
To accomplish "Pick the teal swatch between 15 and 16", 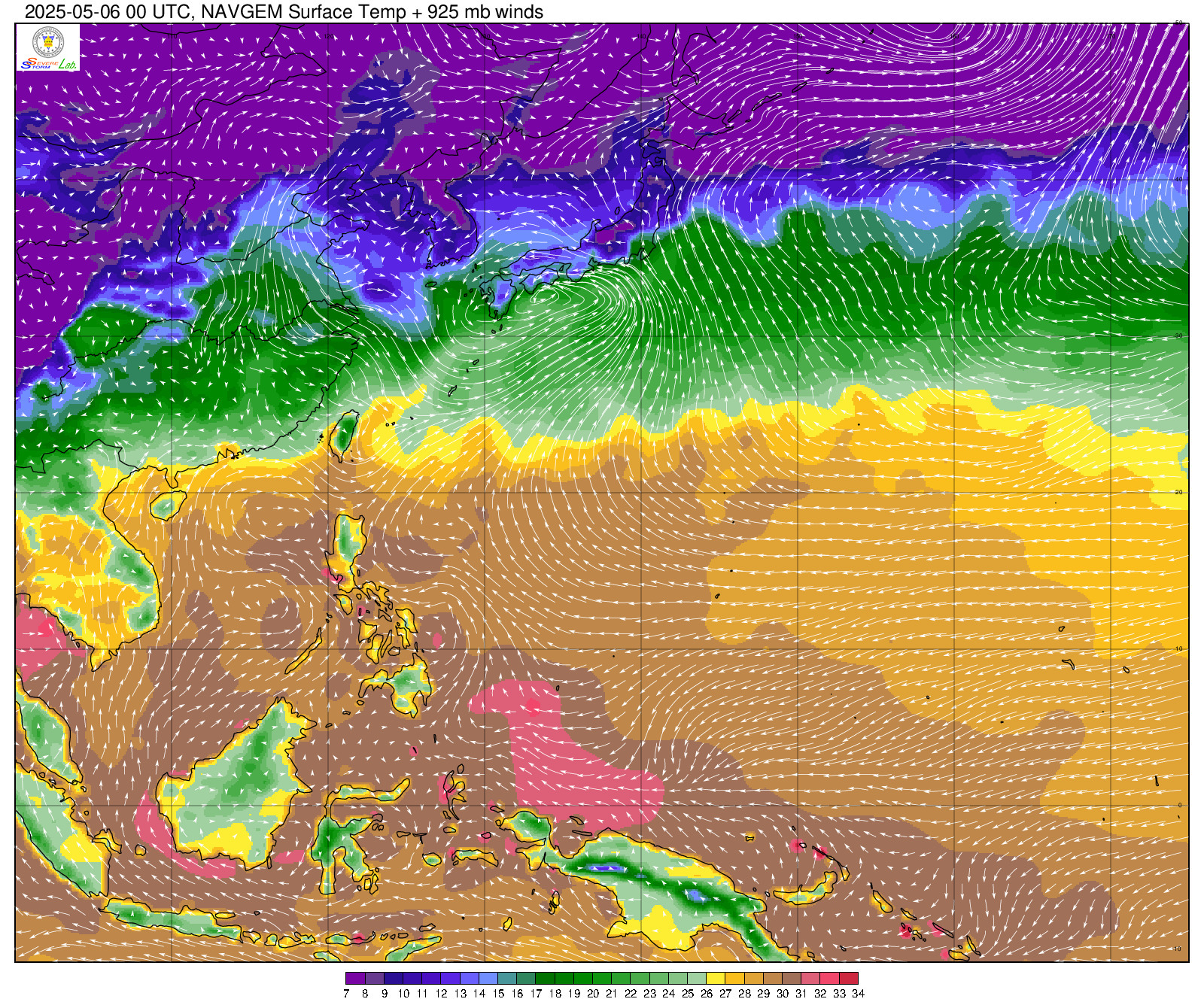I will 507,979.
